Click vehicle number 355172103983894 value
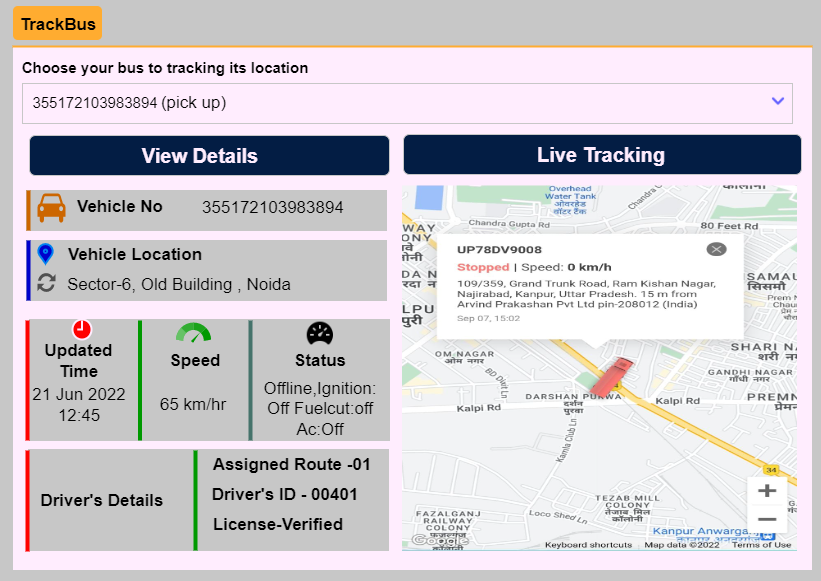This screenshot has width=821, height=581. click(x=273, y=207)
